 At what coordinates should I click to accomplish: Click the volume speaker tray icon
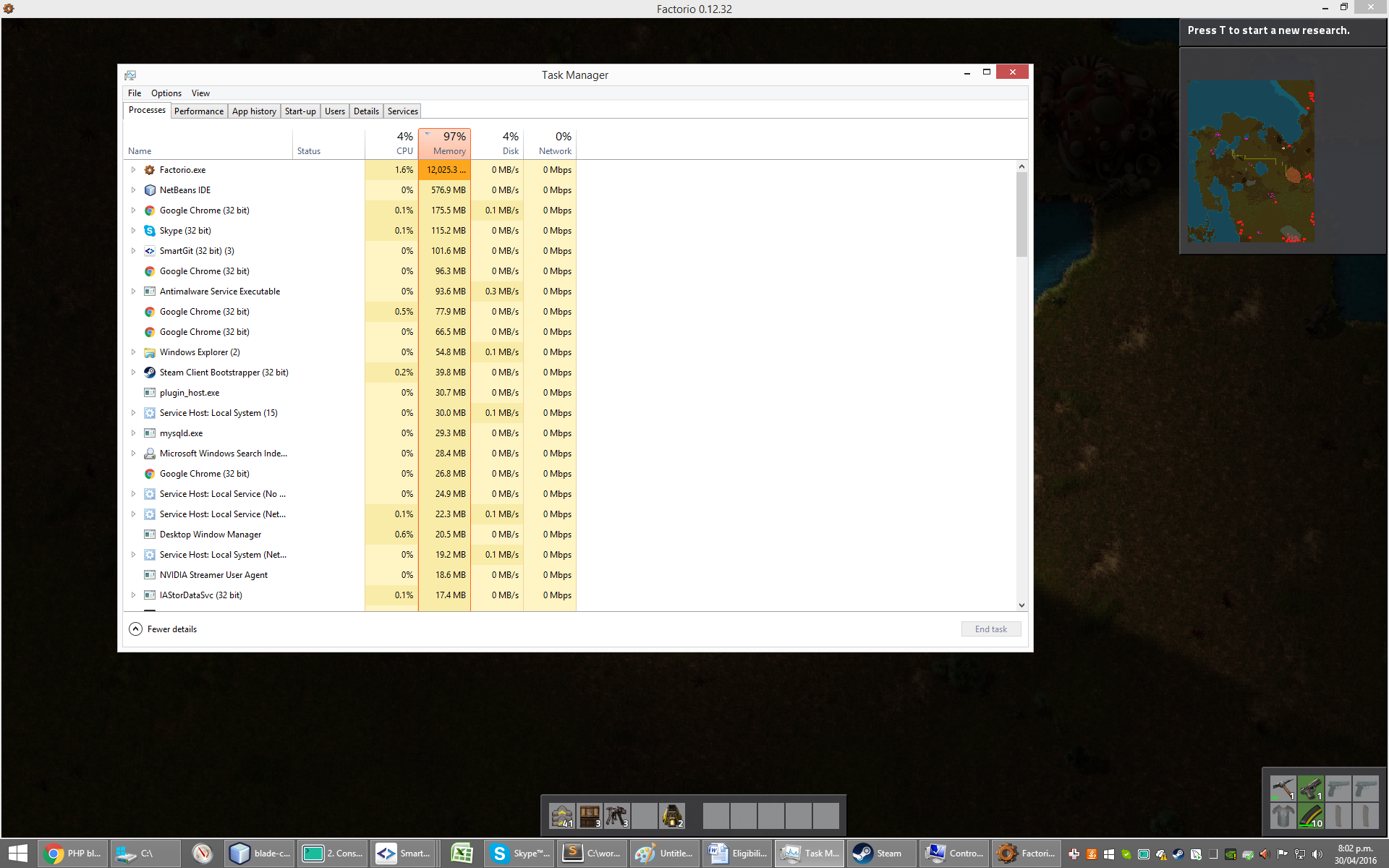[x=1317, y=854]
